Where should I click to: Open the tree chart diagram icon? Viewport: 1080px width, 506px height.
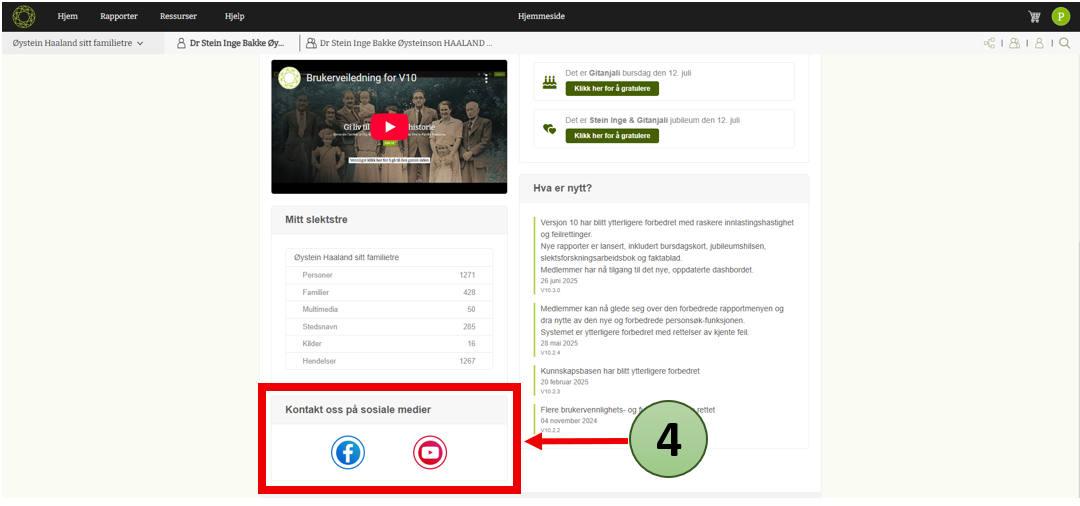tap(989, 43)
